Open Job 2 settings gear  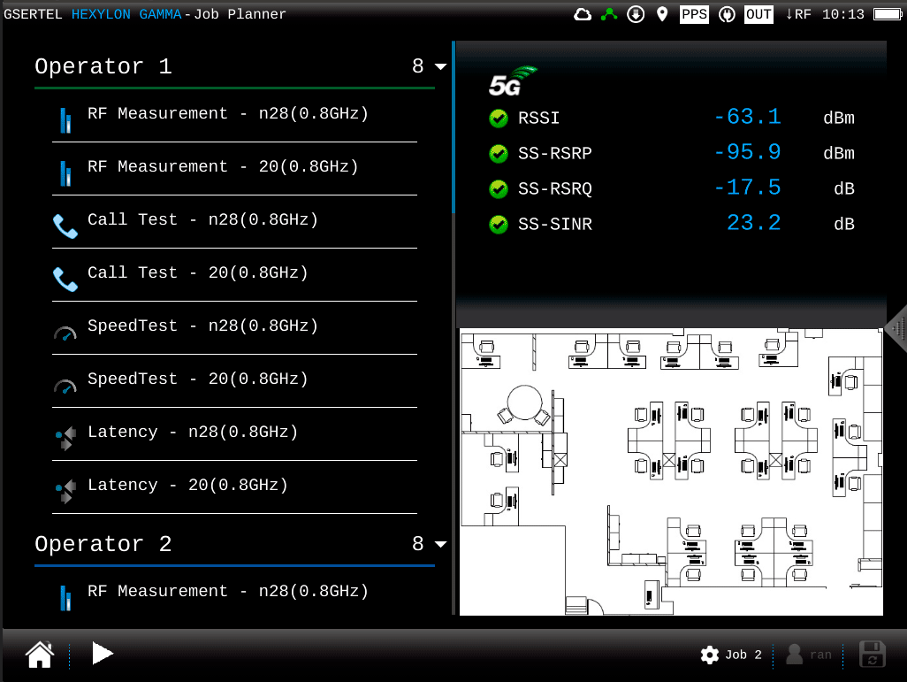(x=710, y=655)
